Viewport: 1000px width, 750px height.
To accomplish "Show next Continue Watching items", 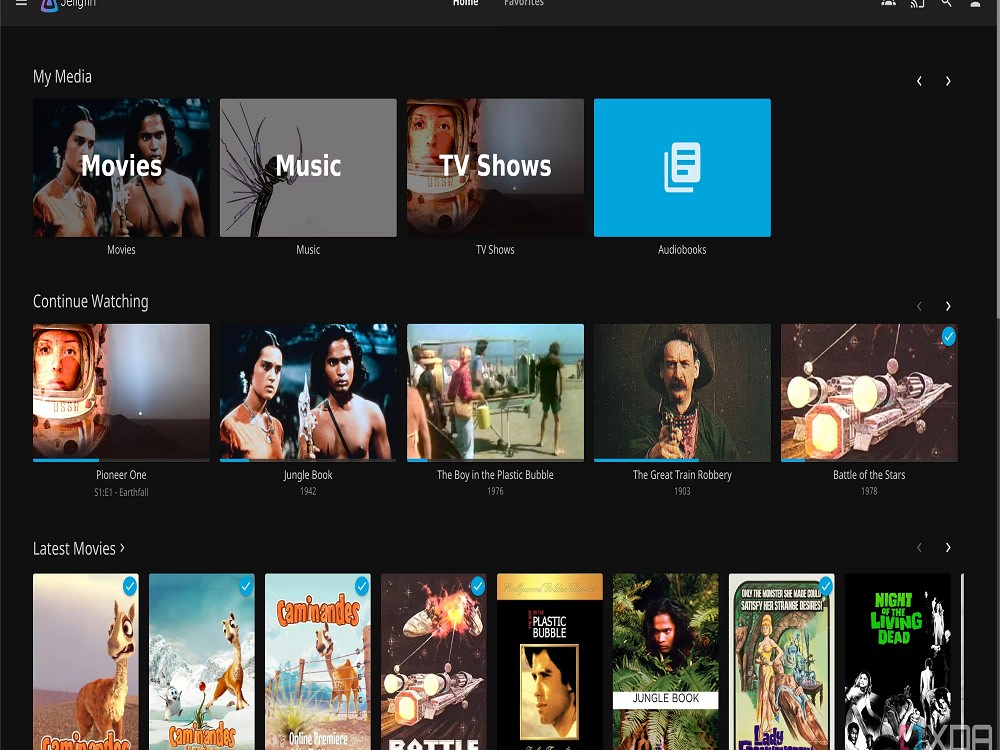I will point(948,306).
